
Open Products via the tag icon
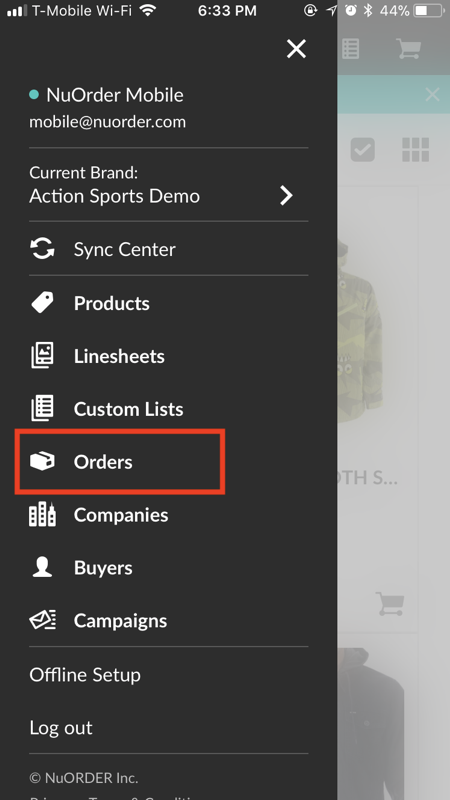42,303
